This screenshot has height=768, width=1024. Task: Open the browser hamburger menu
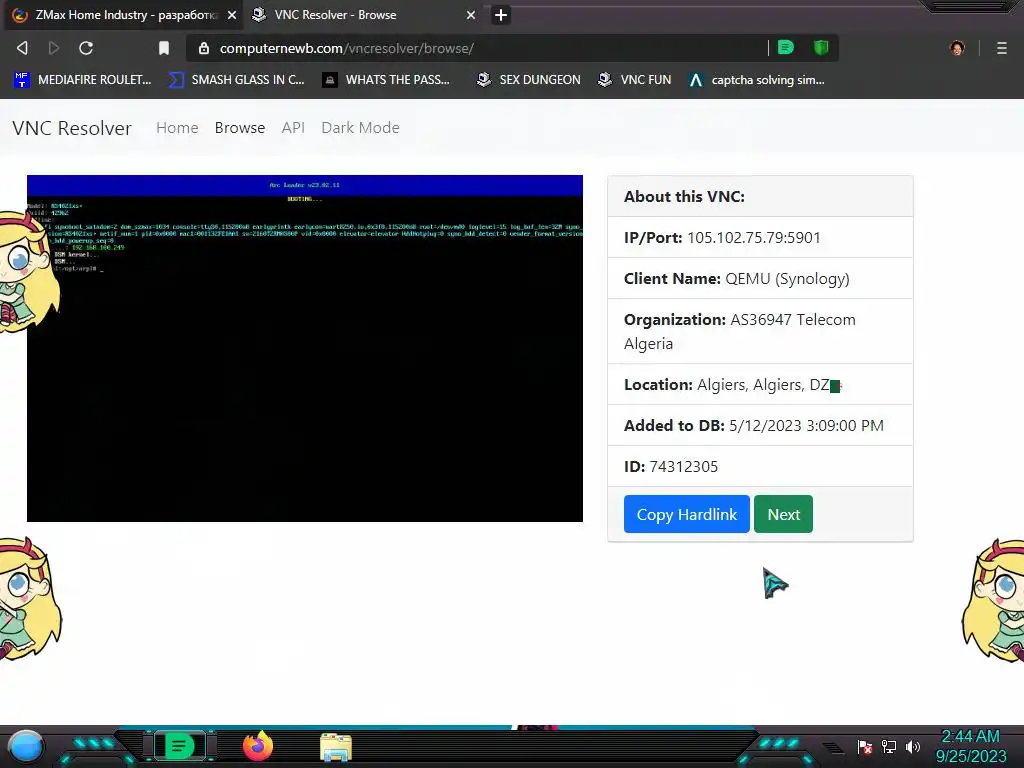point(1002,48)
